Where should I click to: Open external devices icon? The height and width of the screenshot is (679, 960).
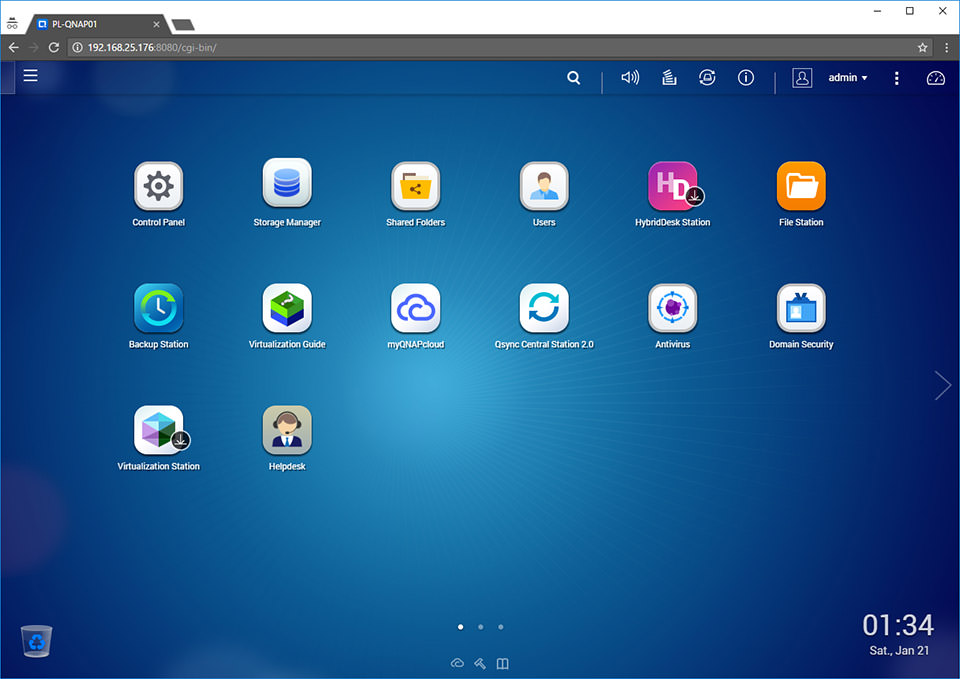pyautogui.click(x=707, y=77)
